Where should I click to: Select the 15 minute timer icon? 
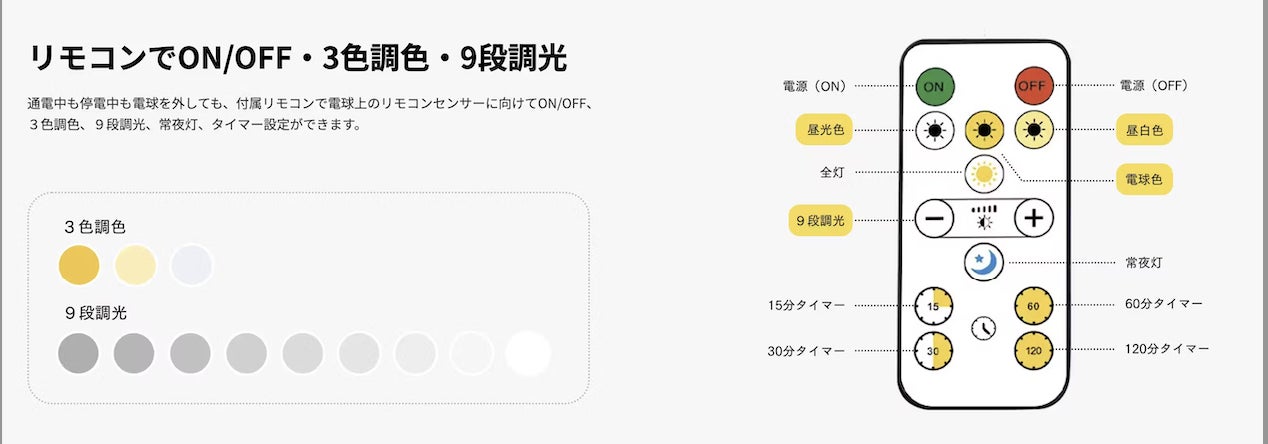934,305
